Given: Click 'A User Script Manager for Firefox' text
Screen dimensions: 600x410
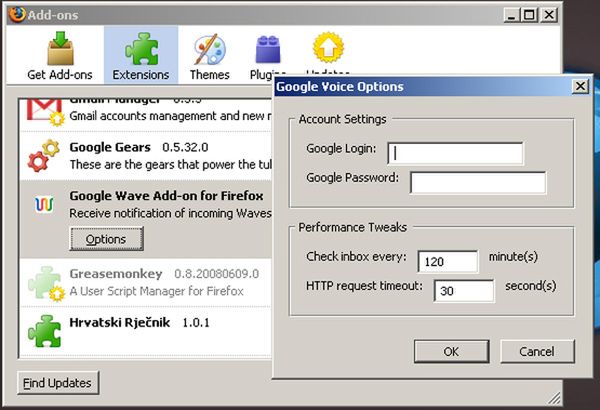Looking at the screenshot, I should [157, 291].
